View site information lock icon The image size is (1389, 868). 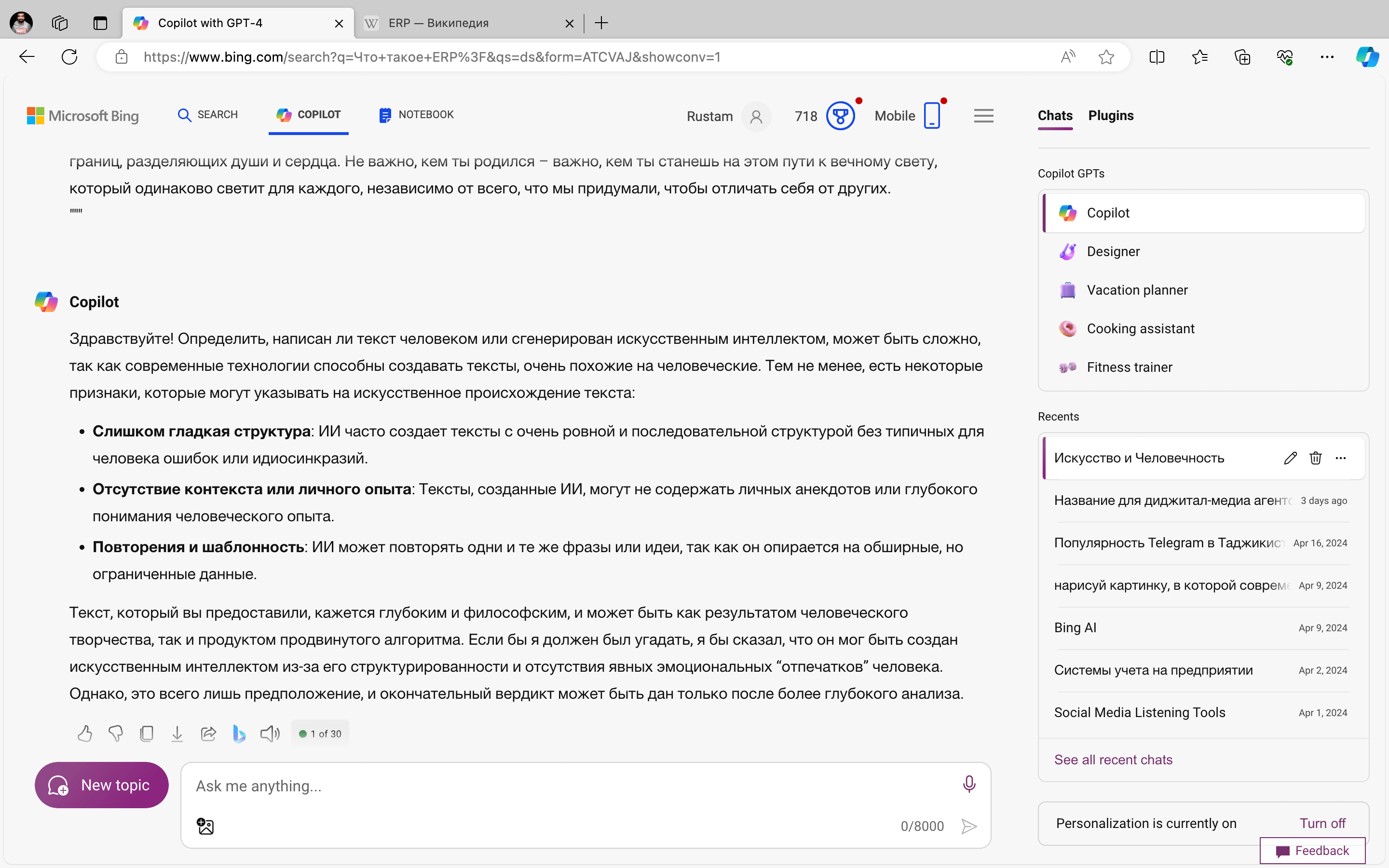pos(121,57)
